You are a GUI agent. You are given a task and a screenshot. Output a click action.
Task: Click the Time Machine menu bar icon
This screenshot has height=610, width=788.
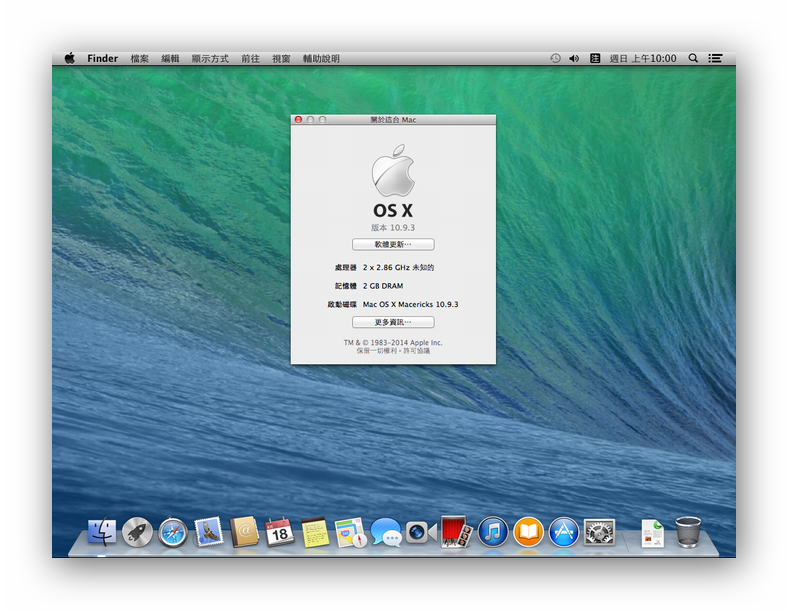point(555,58)
